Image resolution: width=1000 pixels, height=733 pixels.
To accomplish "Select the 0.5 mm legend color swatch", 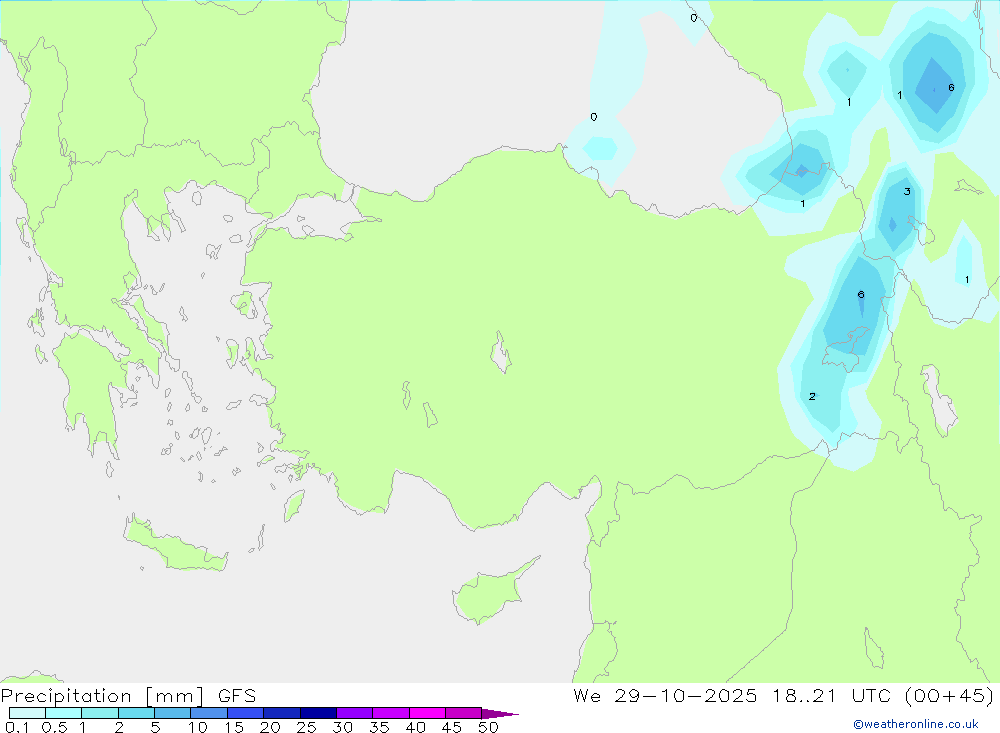I will coord(63,713).
